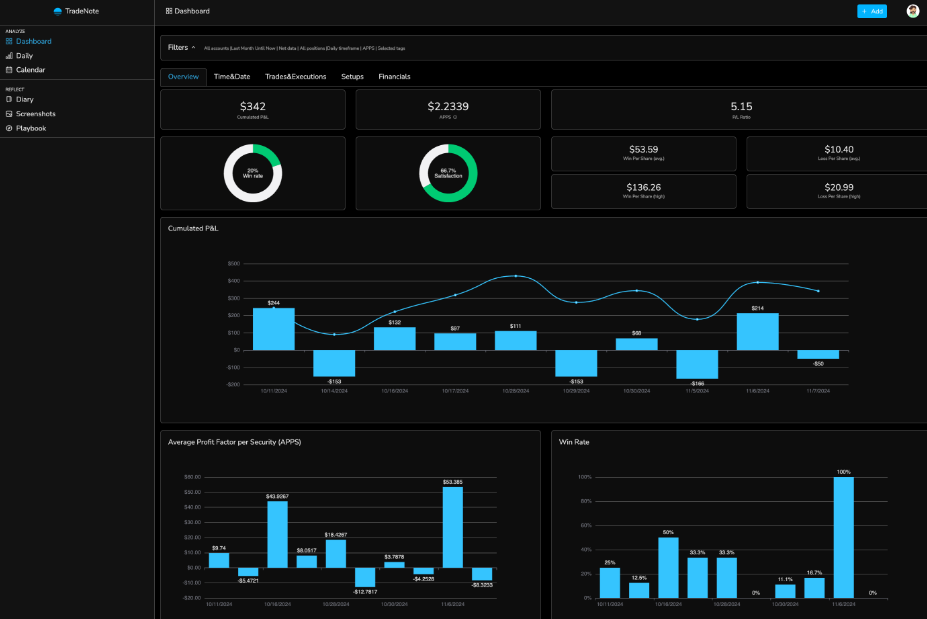Image resolution: width=927 pixels, height=619 pixels.
Task: Click the 66.7% Satisfaction donut chart
Action: coord(448,173)
